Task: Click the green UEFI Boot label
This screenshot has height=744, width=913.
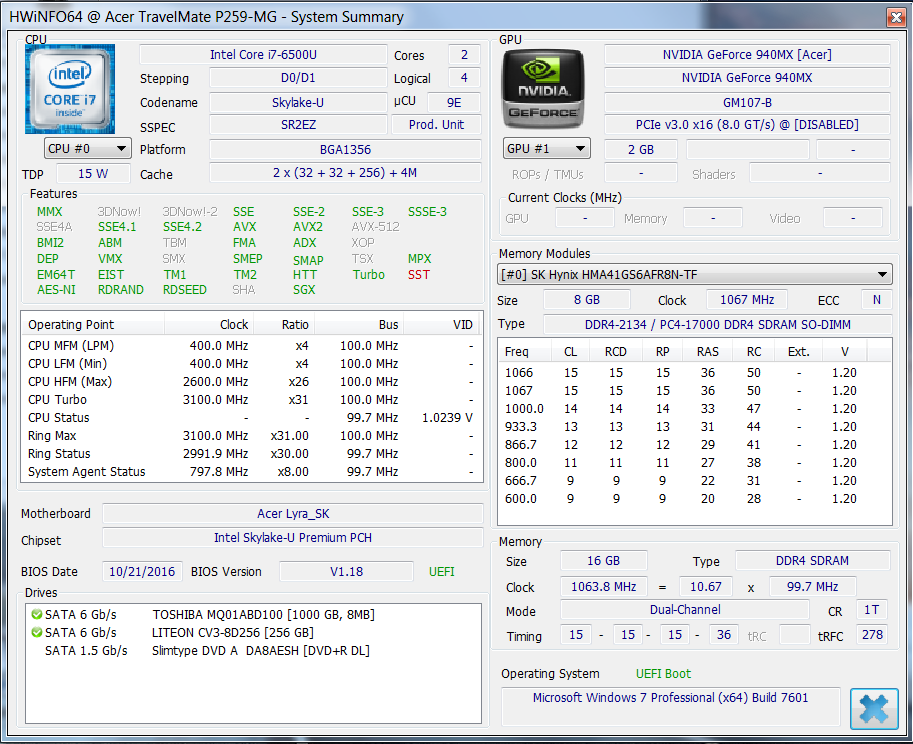Action: (x=663, y=674)
